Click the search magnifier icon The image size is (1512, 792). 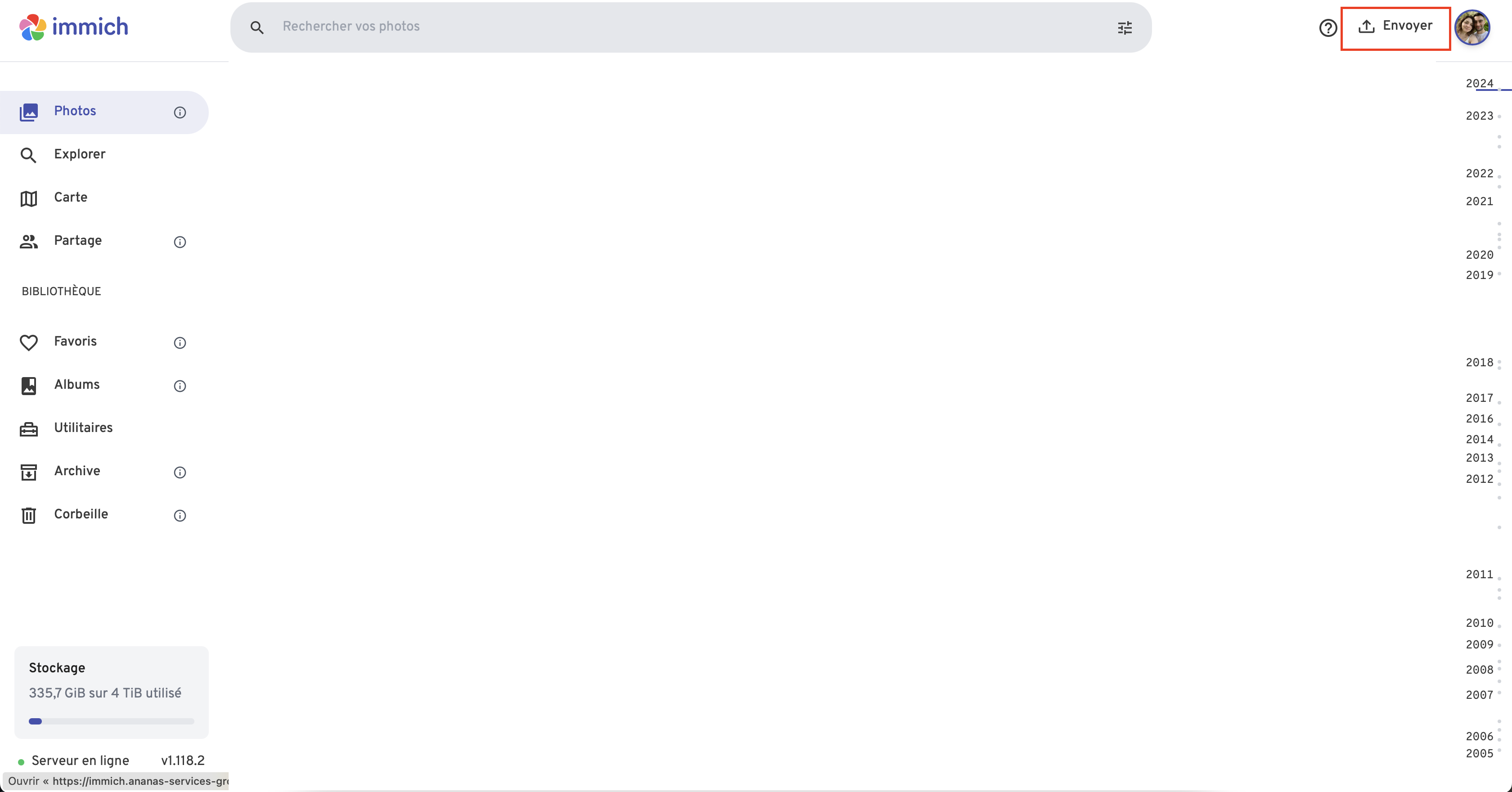[256, 27]
